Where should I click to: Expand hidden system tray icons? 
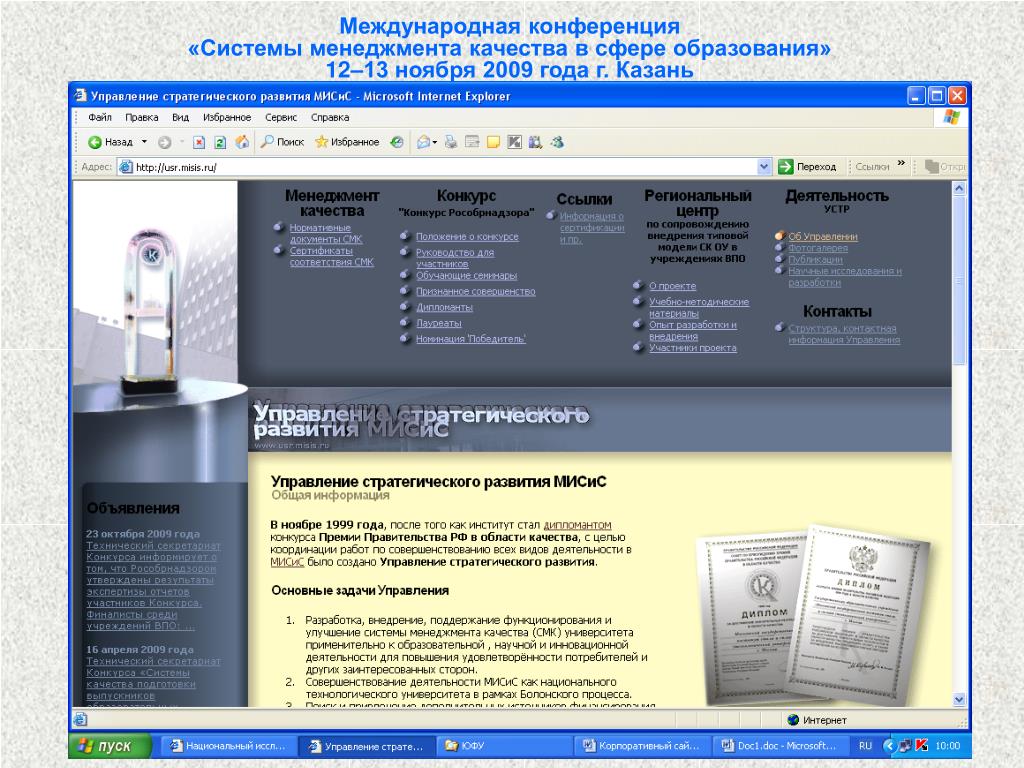coord(888,745)
